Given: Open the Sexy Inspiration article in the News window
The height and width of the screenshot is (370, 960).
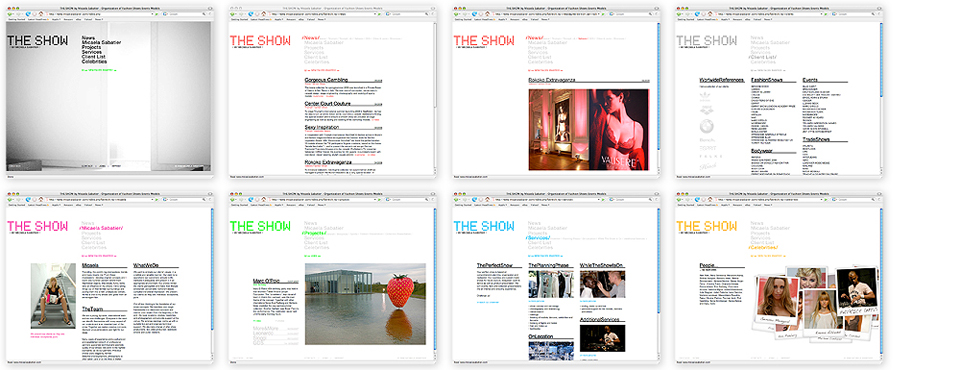Looking at the screenshot, I should click(323, 127).
